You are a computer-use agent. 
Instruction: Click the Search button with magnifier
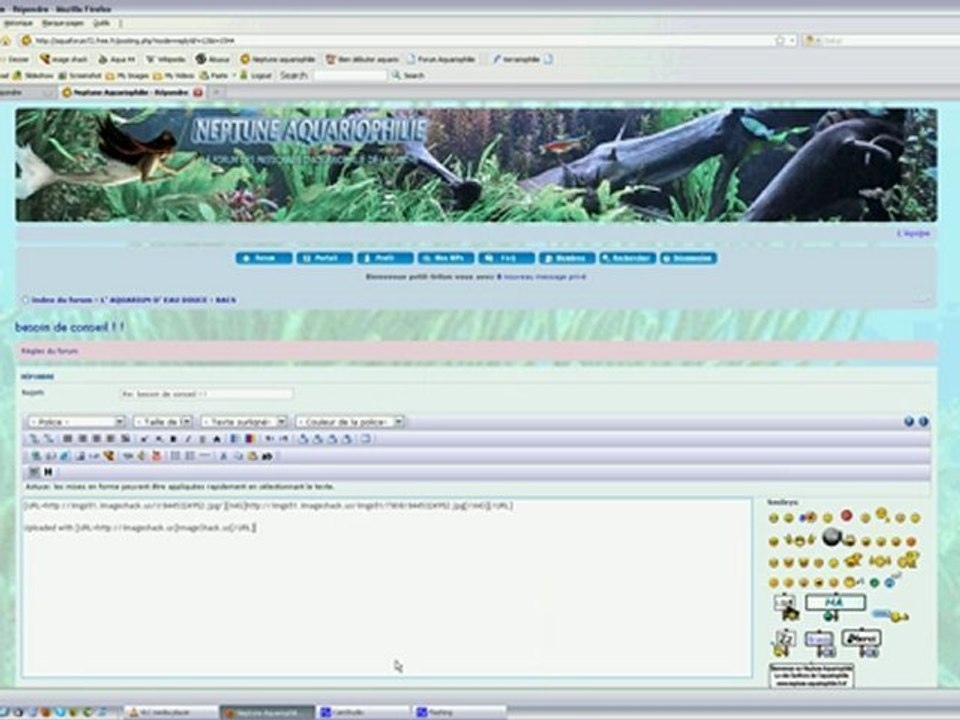click(408, 75)
